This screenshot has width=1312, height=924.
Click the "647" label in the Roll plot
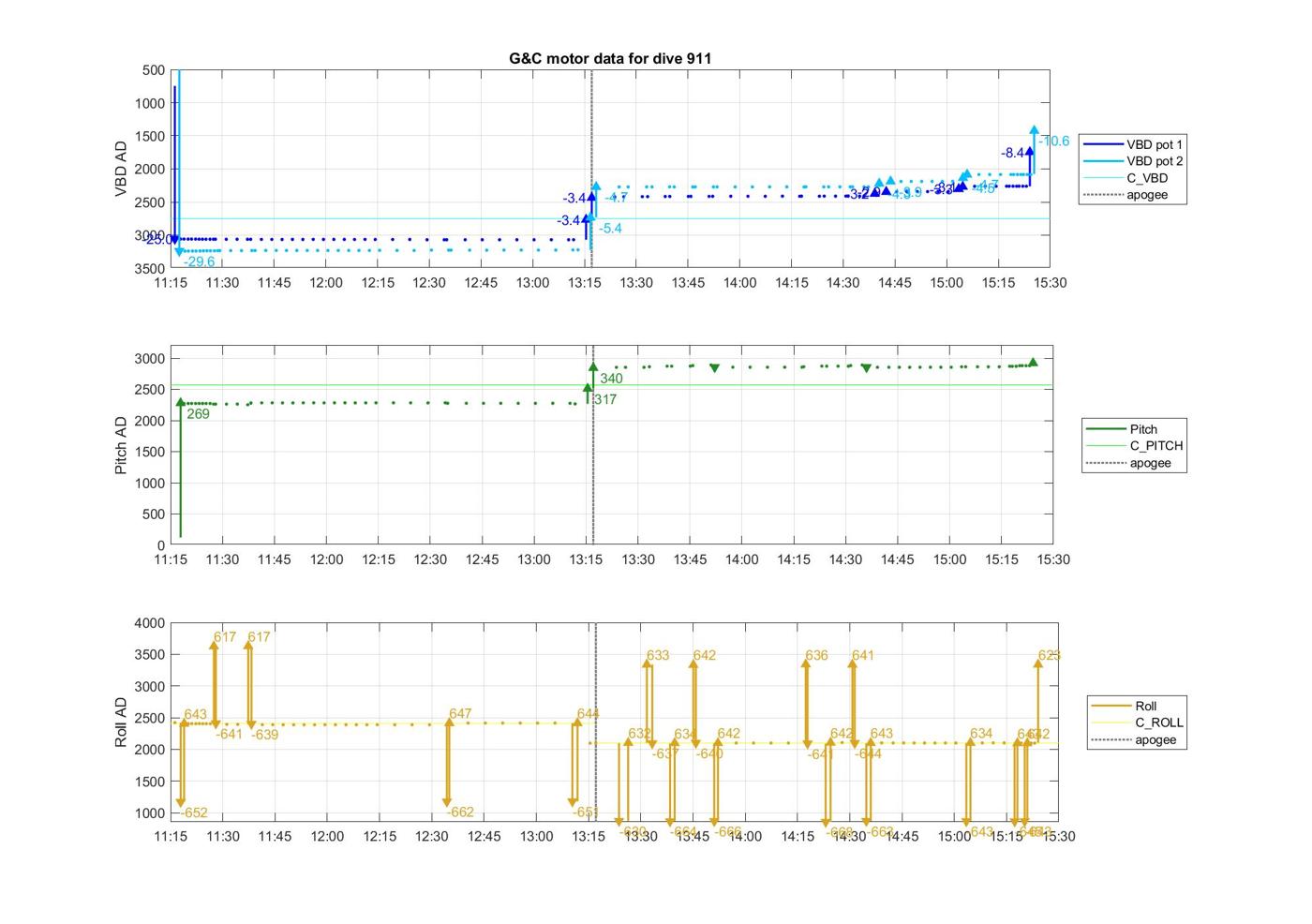pyautogui.click(x=460, y=714)
